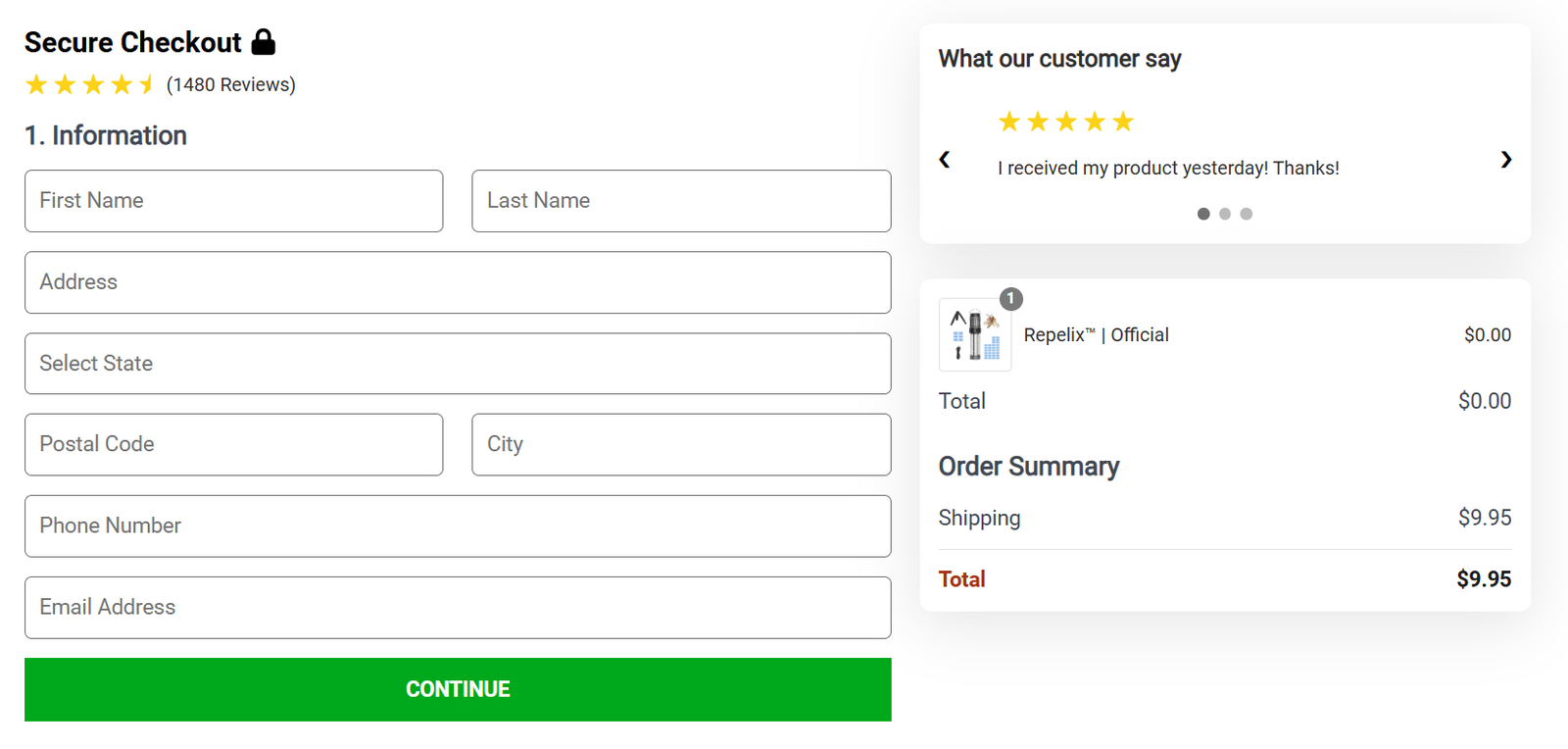Click the half star in the checkout rating
This screenshot has height=749, width=1568.
pyautogui.click(x=147, y=84)
